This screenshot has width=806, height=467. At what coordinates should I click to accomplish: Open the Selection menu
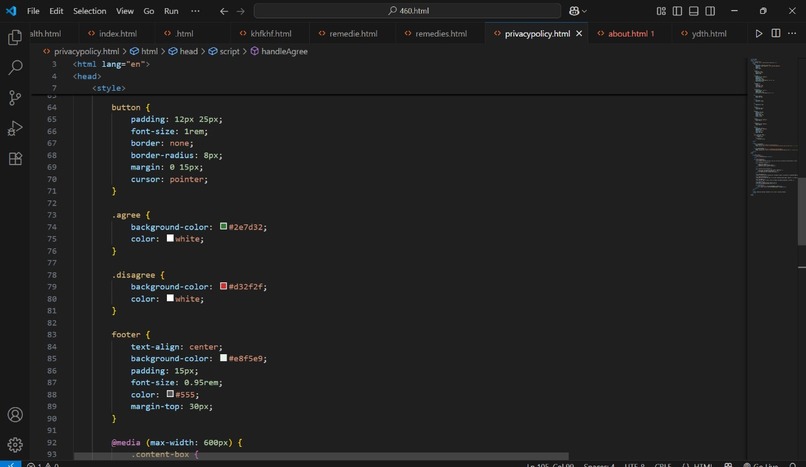coord(89,11)
